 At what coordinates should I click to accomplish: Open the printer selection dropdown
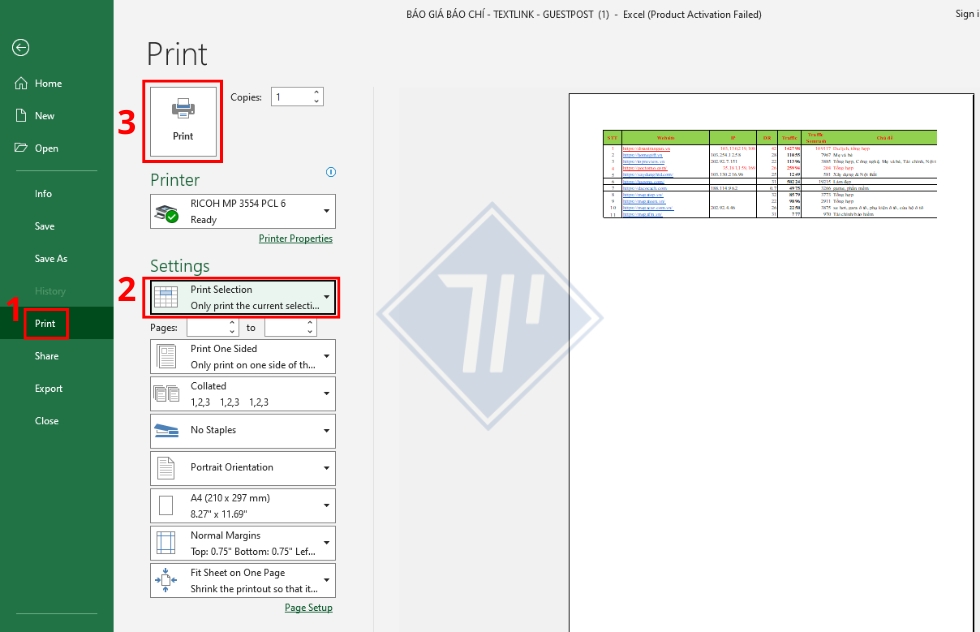(x=326, y=211)
